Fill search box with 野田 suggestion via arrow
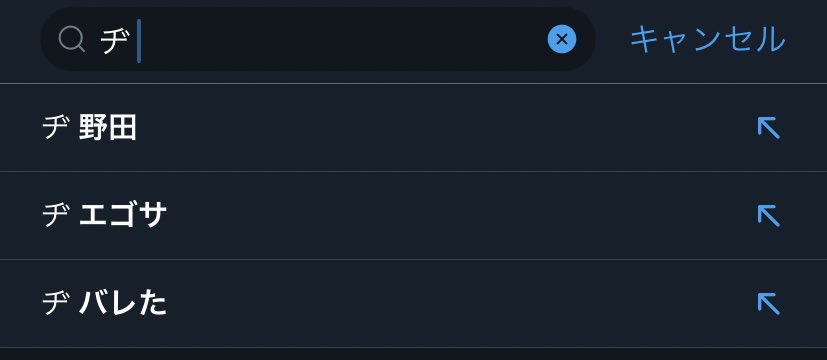This screenshot has height=360, width=827. click(x=768, y=128)
